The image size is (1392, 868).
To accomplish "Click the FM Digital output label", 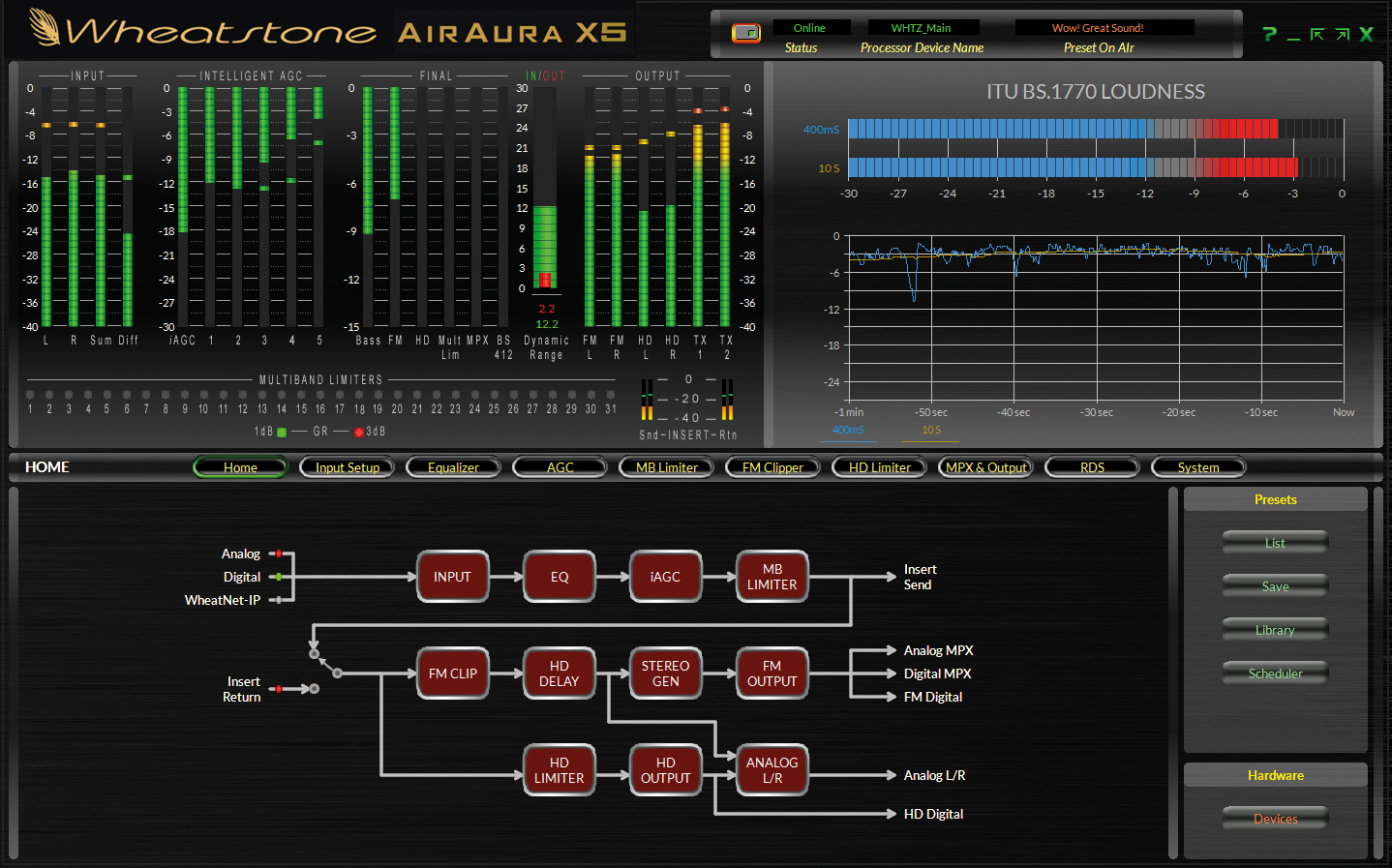I will coord(933,697).
